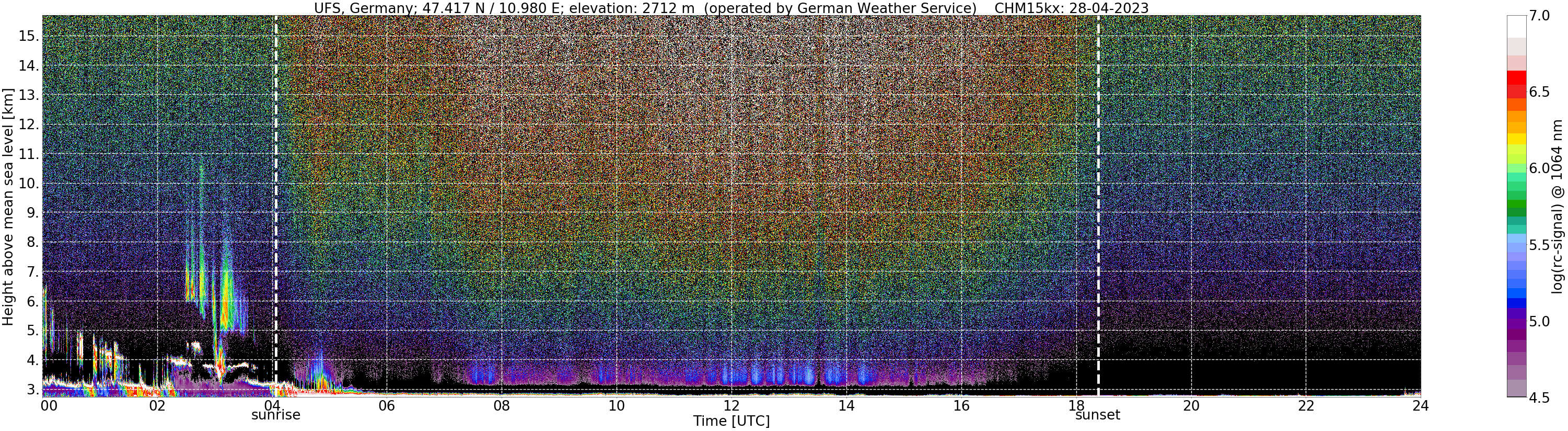Screen dimensions: 1568x431
Task: Click the '10' time tick label
Action: (617, 405)
